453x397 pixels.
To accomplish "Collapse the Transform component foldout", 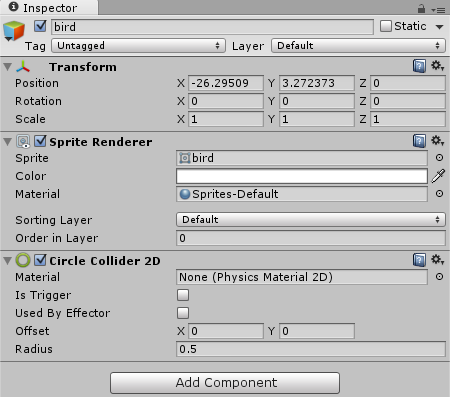I will pyautogui.click(x=8, y=67).
